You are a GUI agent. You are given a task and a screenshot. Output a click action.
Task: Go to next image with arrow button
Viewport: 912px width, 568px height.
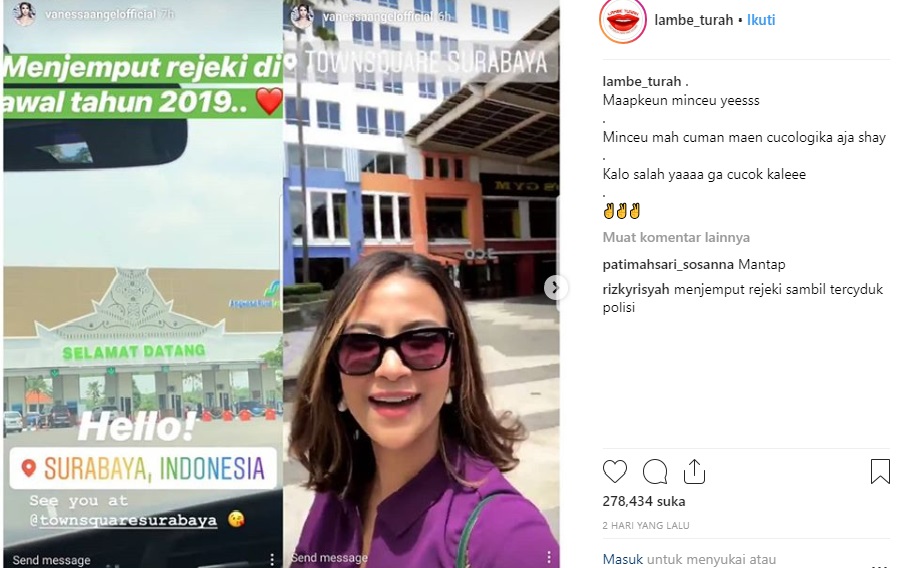(x=555, y=287)
